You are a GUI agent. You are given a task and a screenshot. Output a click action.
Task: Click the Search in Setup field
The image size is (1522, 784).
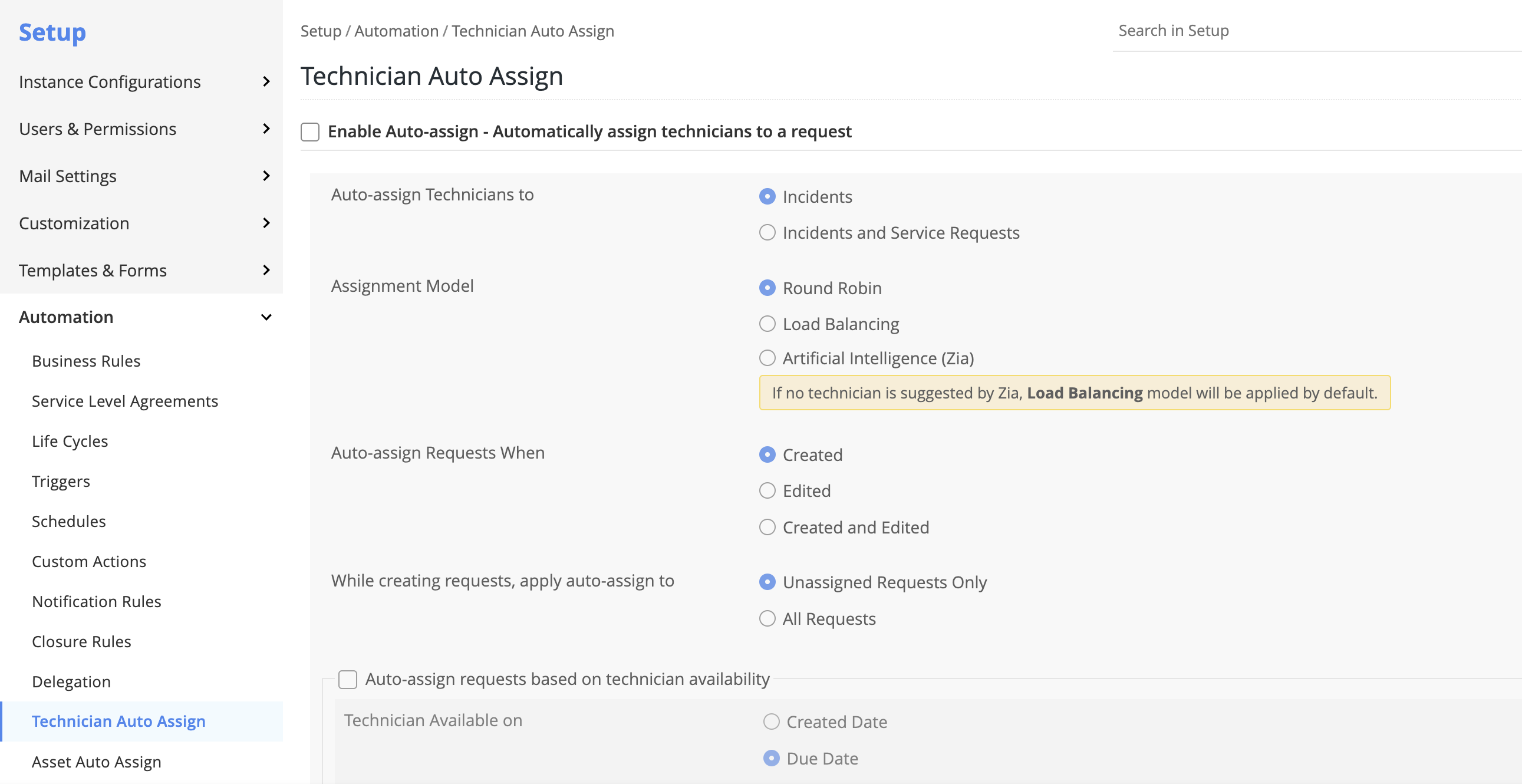coord(1241,30)
